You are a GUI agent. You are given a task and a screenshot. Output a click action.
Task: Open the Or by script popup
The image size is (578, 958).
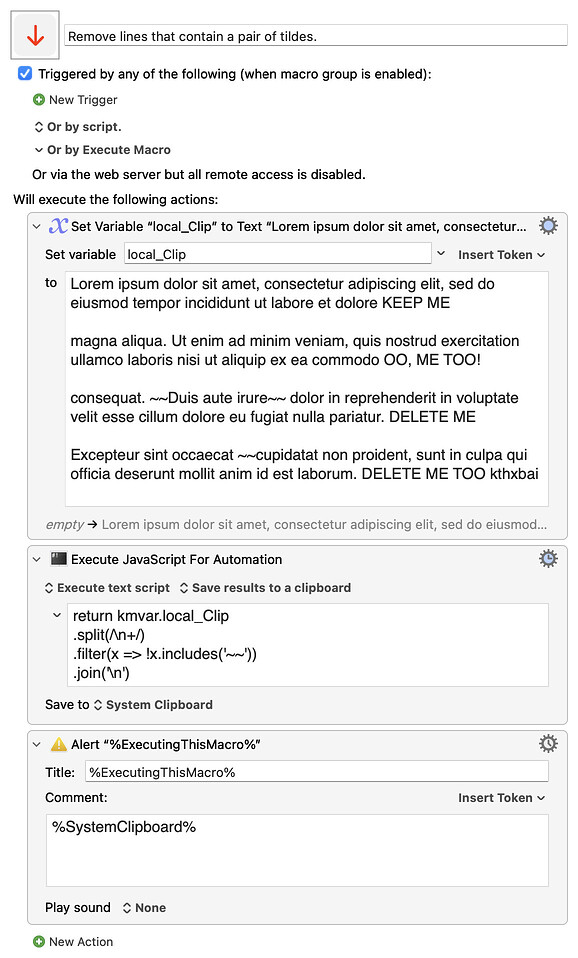(x=78, y=126)
